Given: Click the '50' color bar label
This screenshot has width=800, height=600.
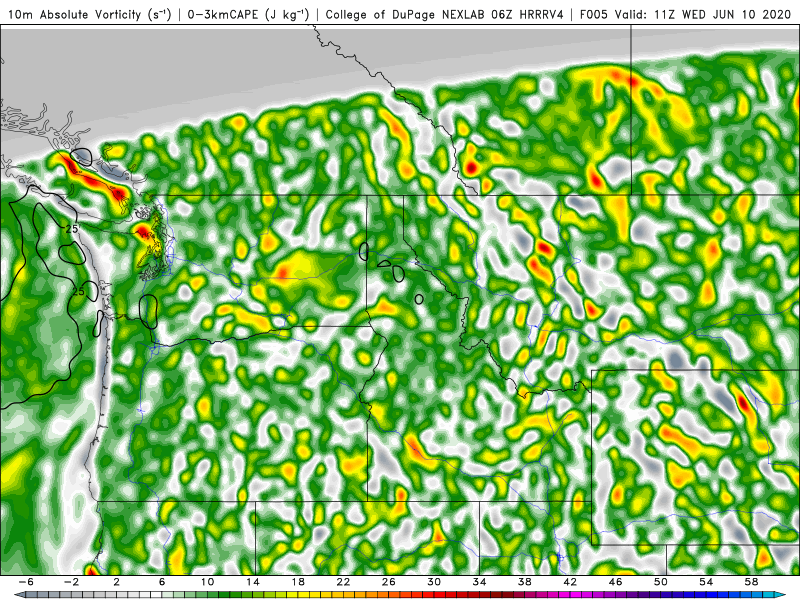Looking at the screenshot, I should pyautogui.click(x=661, y=582).
